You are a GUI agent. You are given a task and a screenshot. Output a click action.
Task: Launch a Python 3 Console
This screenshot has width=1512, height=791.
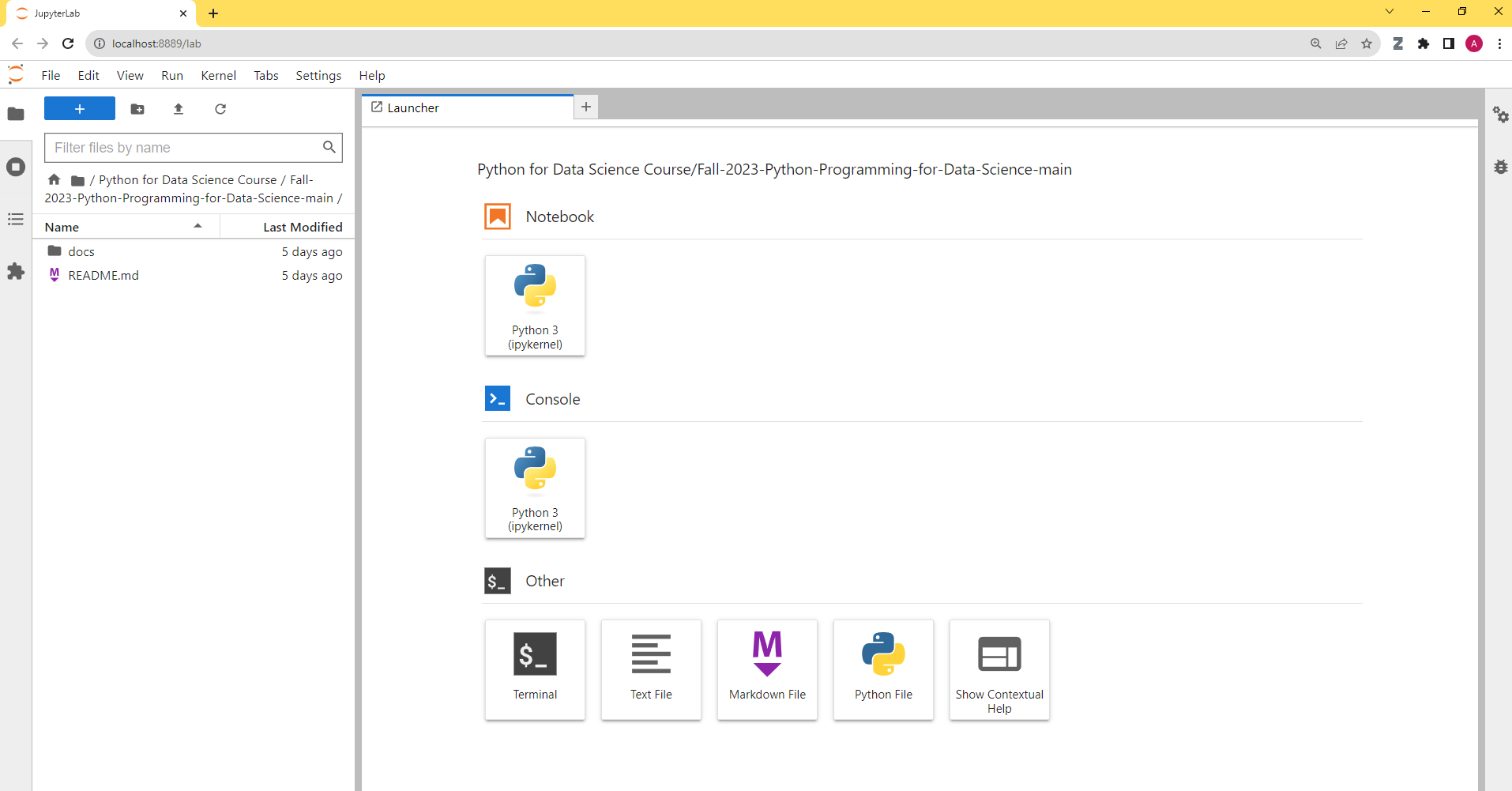tap(535, 488)
